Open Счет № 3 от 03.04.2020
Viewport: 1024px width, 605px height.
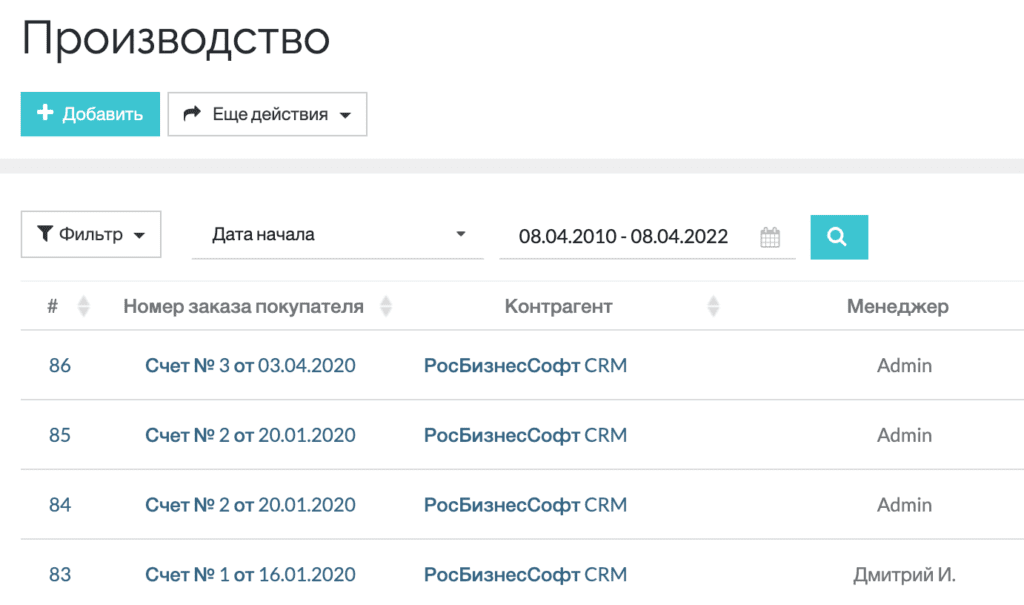pos(250,365)
